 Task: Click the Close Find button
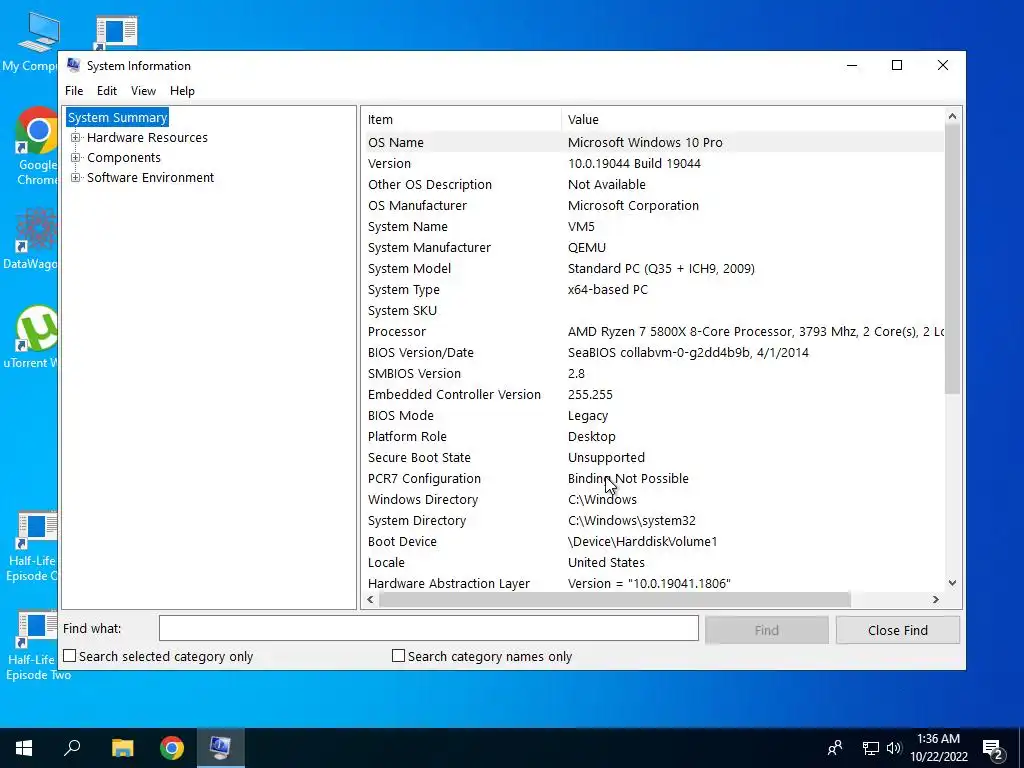897,630
